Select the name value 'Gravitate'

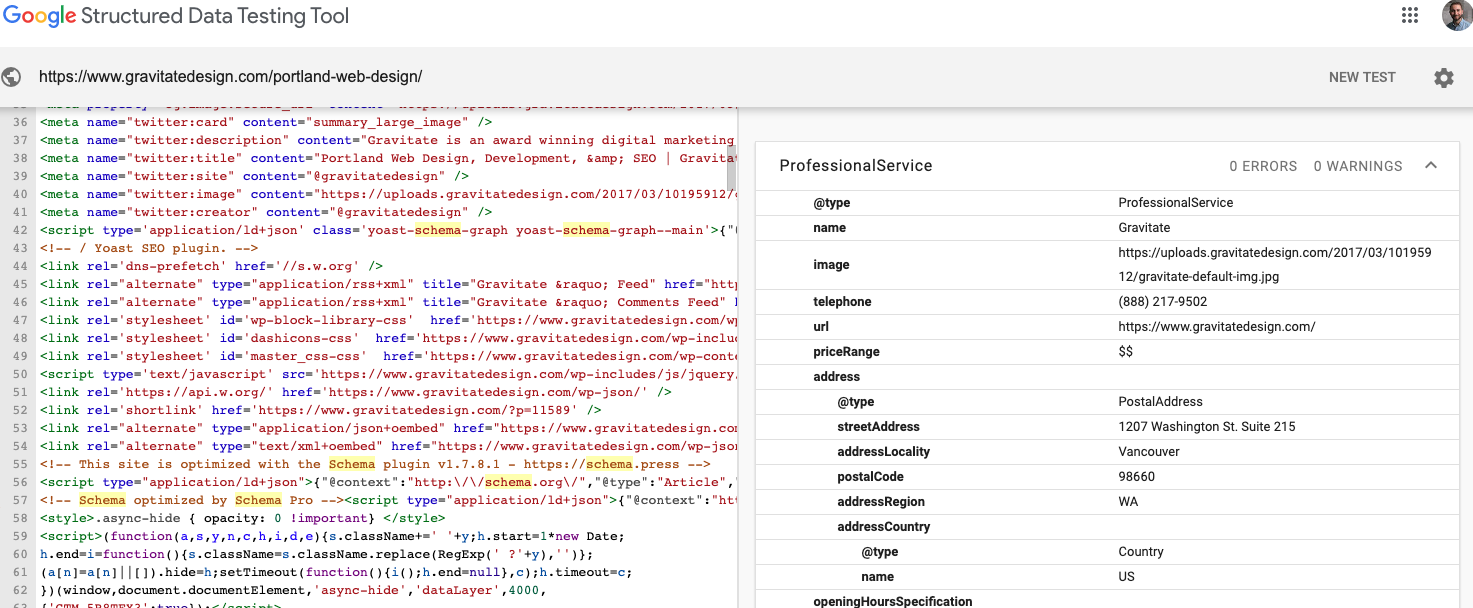(1144, 228)
